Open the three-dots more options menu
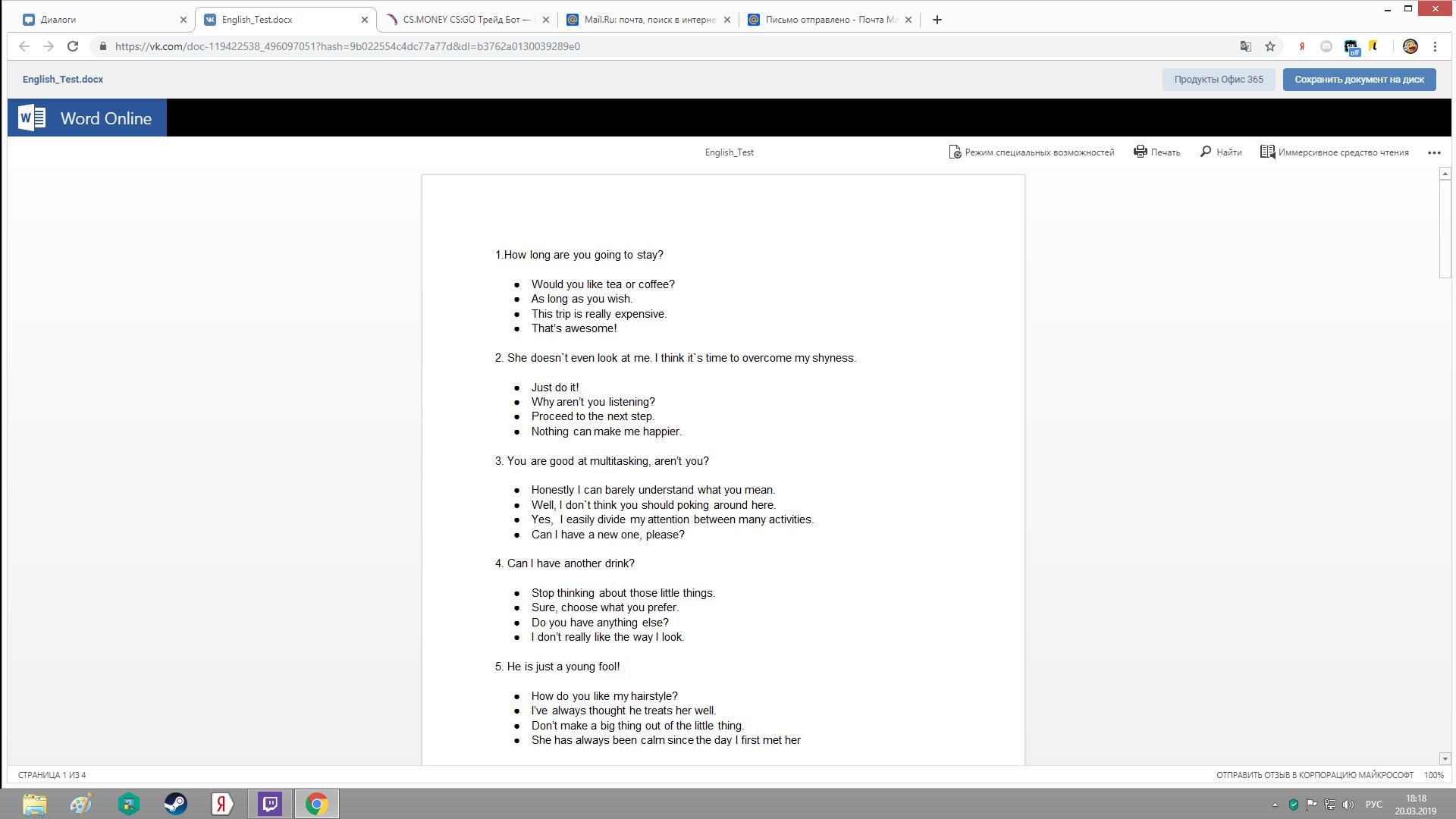 (x=1434, y=152)
